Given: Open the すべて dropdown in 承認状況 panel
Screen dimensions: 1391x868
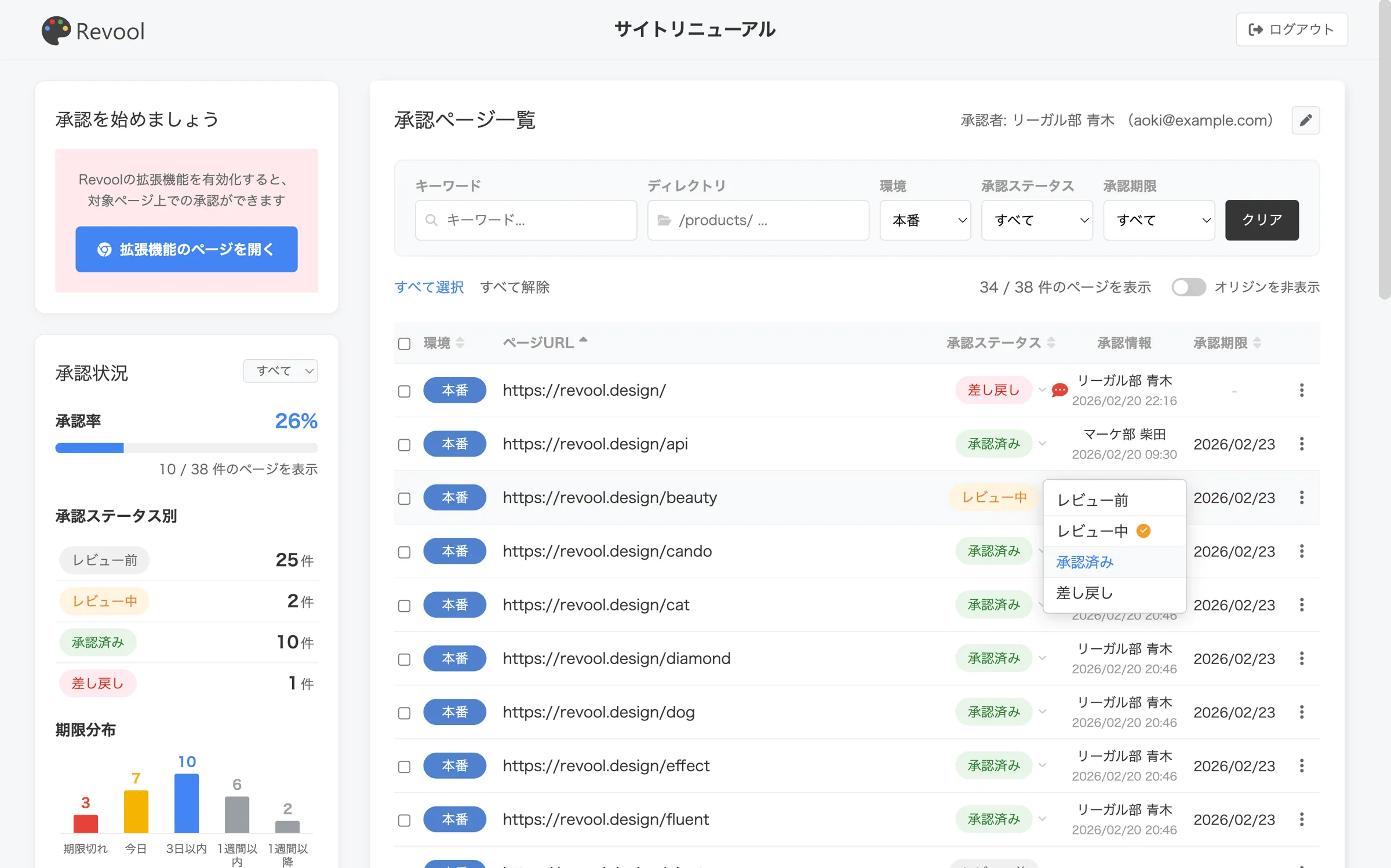Looking at the screenshot, I should click(x=281, y=371).
